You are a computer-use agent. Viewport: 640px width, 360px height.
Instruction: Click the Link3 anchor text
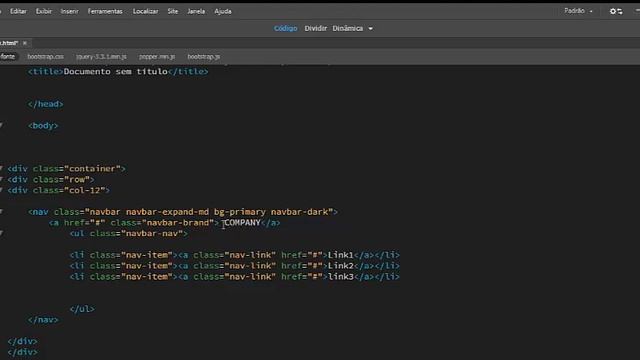[x=340, y=277]
